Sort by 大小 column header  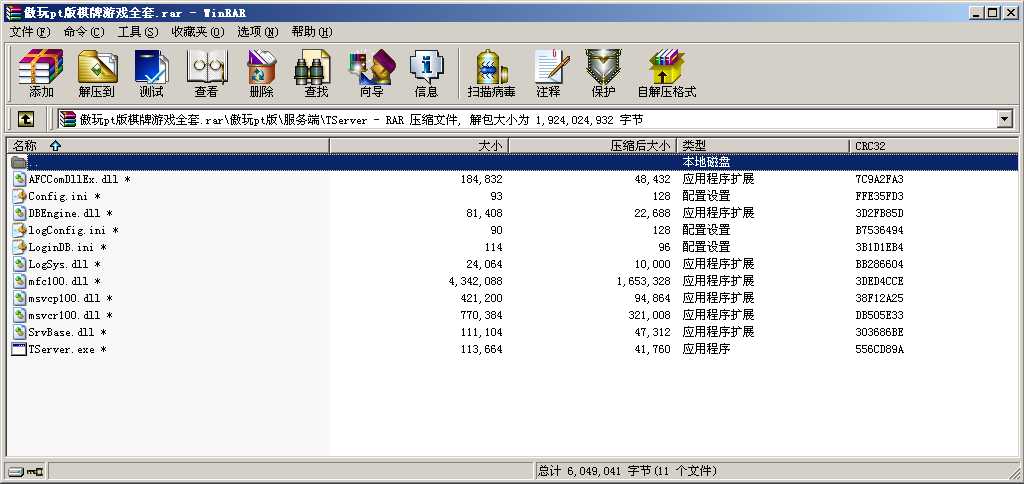(419, 146)
